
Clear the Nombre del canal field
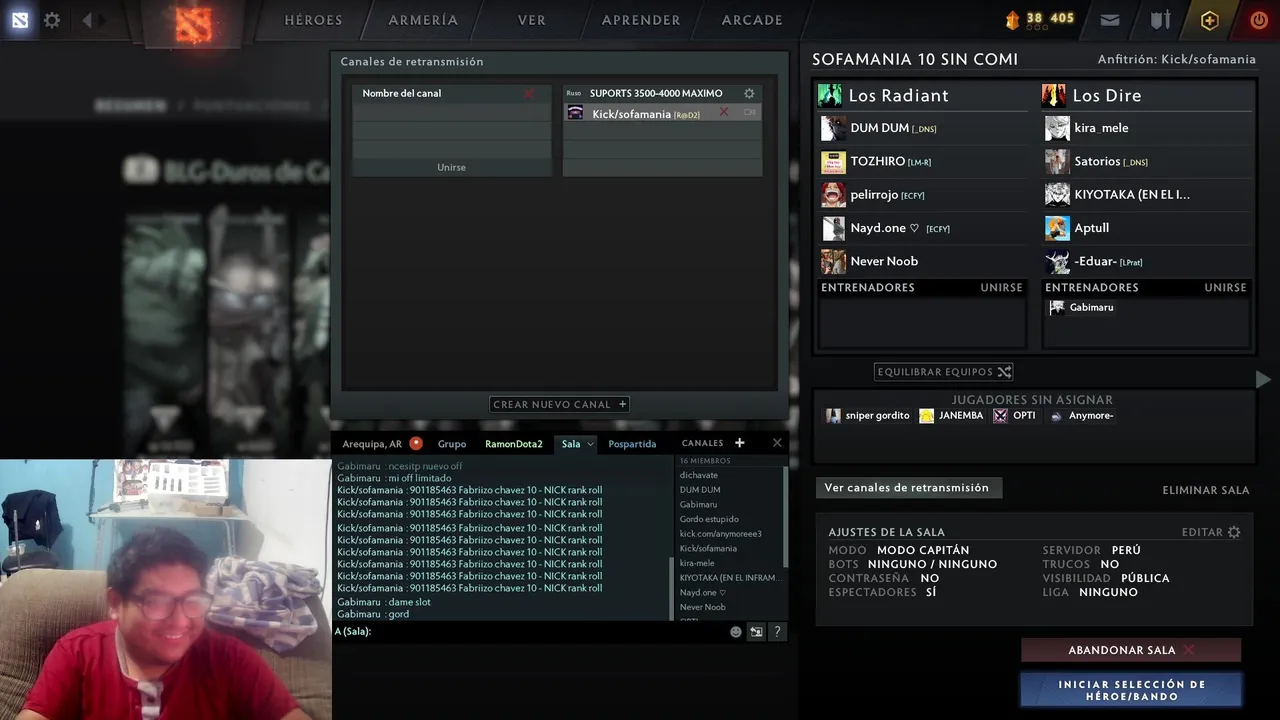point(529,94)
